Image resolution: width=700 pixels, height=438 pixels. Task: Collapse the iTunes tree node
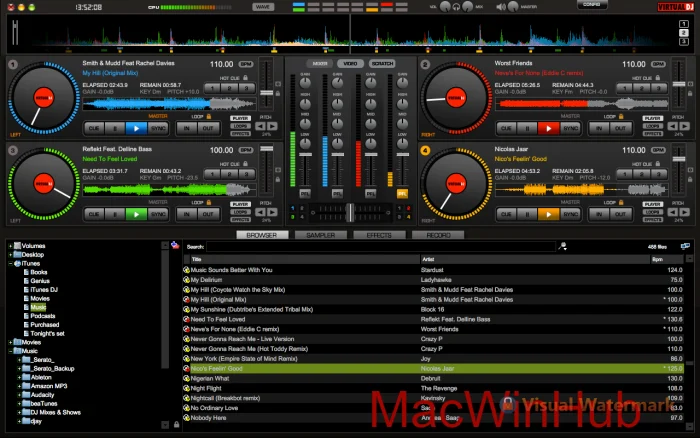[x=10, y=263]
